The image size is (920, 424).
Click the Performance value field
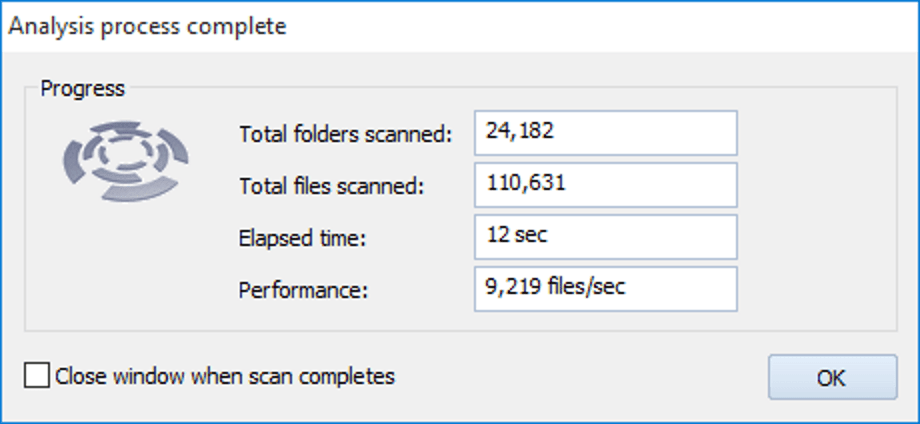click(x=606, y=289)
